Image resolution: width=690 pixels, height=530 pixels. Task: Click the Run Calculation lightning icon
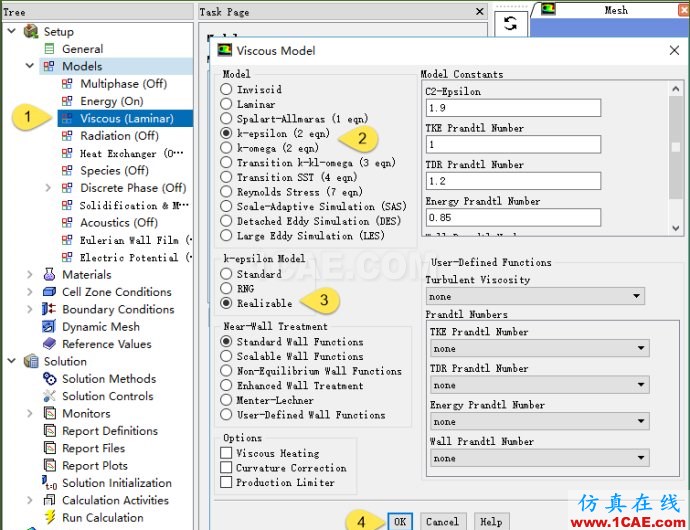(x=50, y=518)
